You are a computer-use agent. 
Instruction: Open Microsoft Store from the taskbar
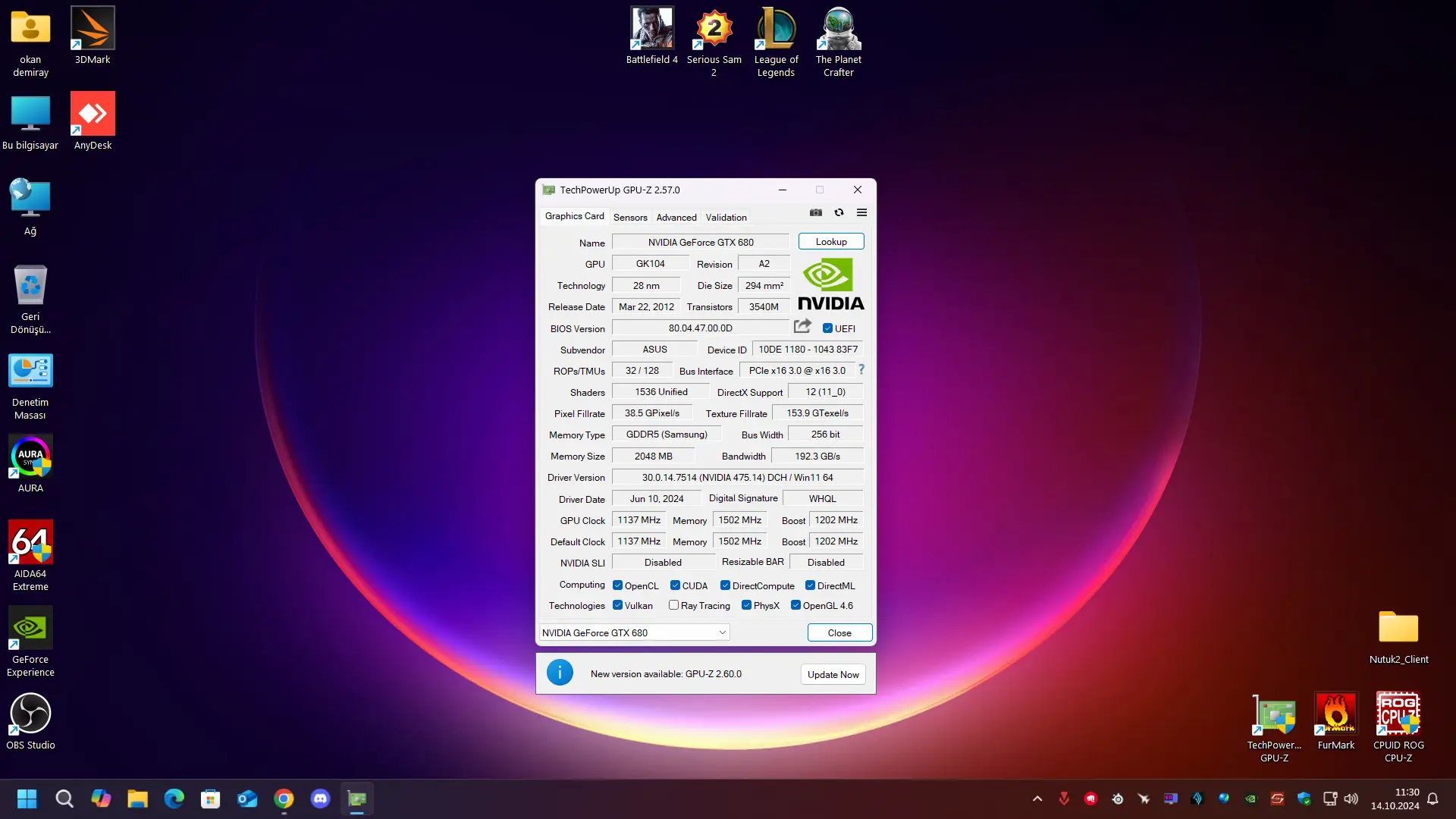(210, 799)
